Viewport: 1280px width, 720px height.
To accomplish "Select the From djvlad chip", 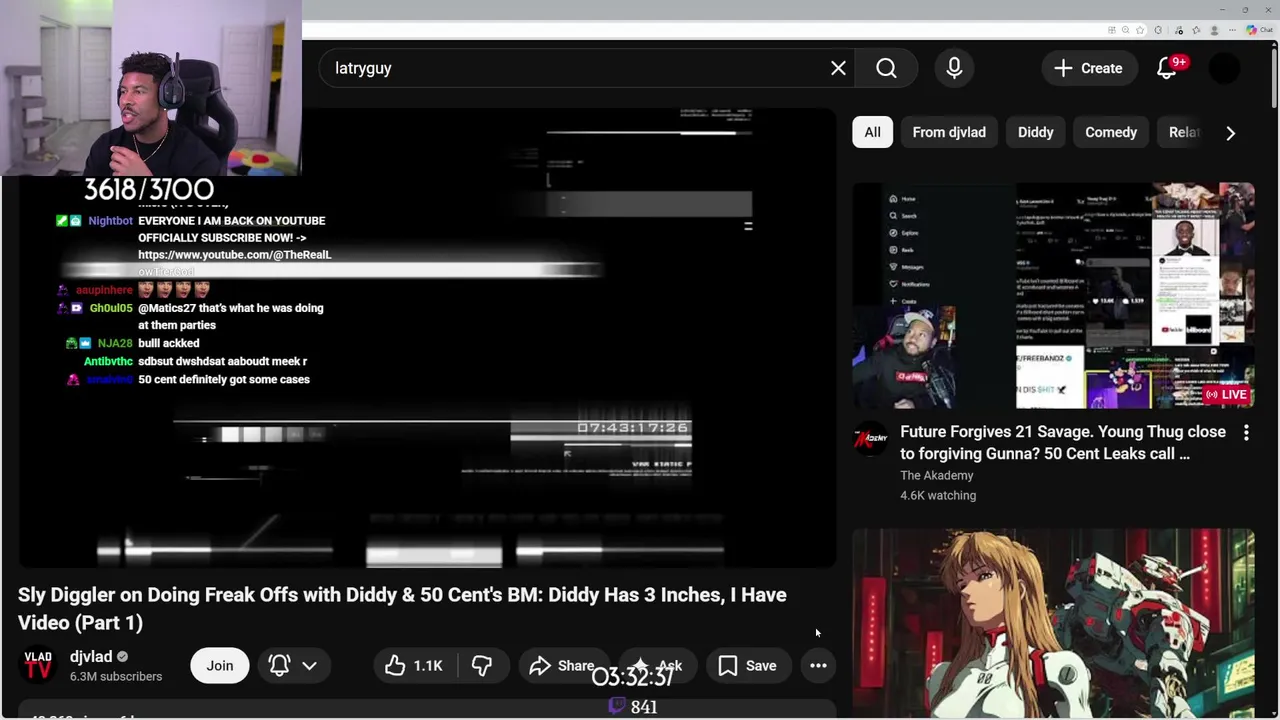I will (x=949, y=132).
